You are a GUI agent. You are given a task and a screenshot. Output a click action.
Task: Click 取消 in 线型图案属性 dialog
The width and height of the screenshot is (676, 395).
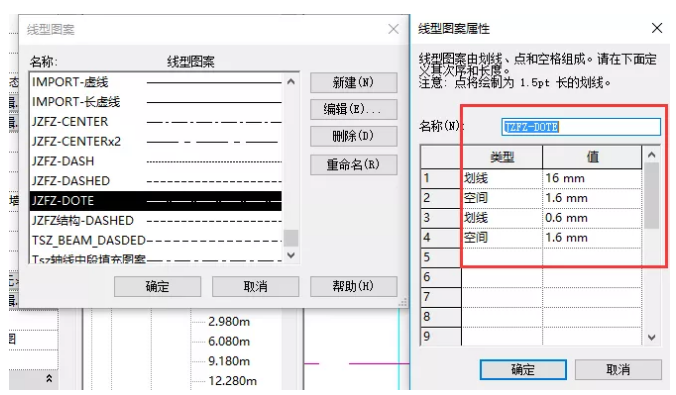[618, 370]
